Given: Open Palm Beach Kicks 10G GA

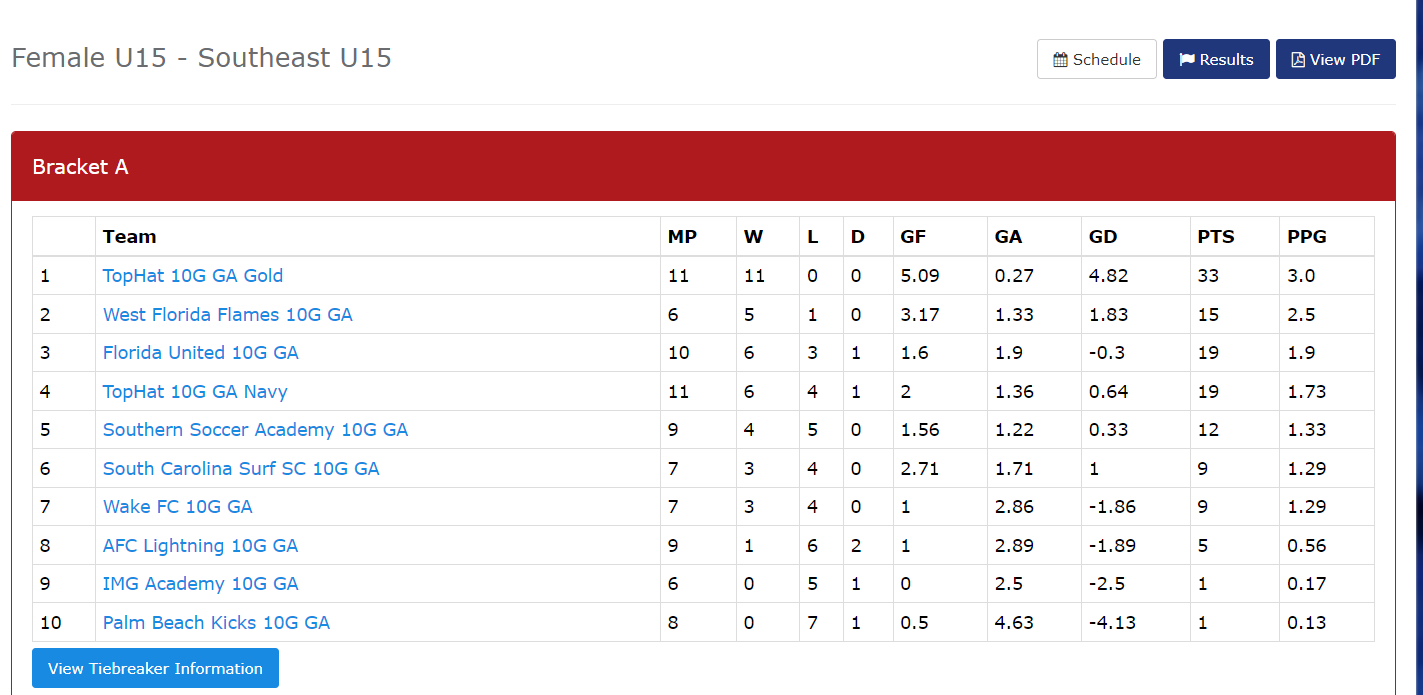Looking at the screenshot, I should 216,623.
